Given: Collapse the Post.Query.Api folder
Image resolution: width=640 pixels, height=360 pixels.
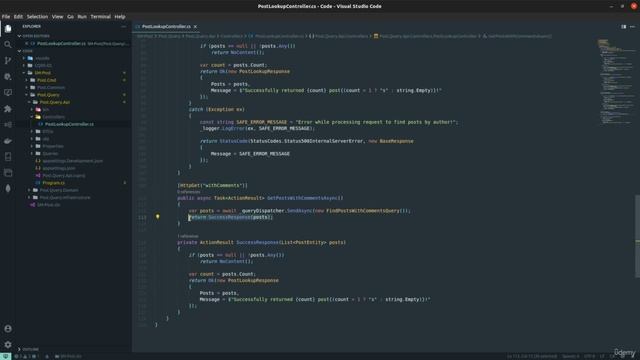Looking at the screenshot, I should pyautogui.click(x=55, y=102).
